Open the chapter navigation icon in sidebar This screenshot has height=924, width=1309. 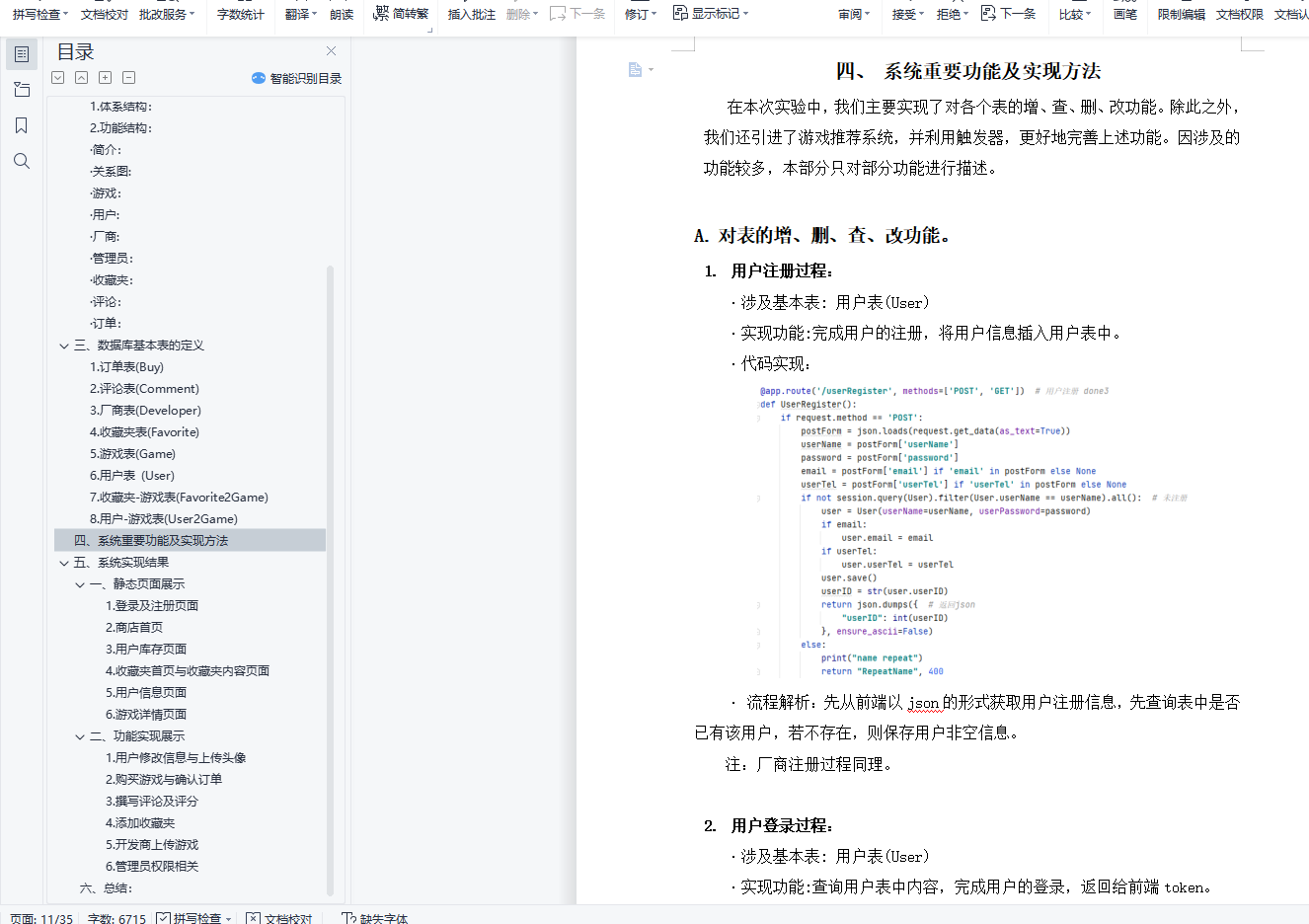[22, 90]
